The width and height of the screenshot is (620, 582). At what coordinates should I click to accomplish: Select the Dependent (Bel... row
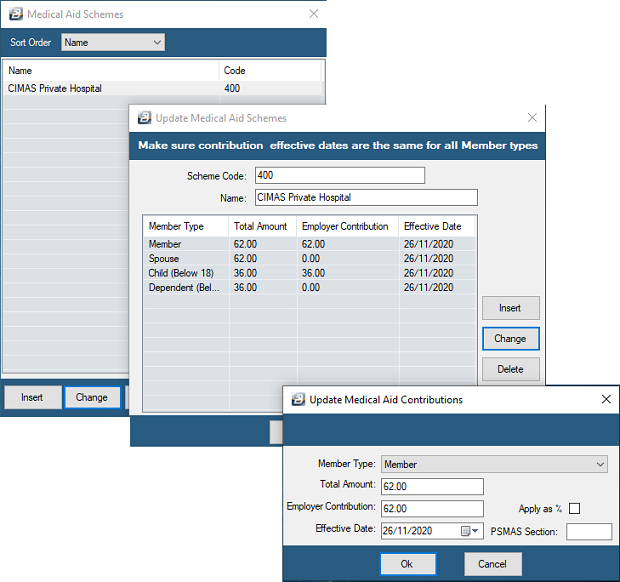point(309,287)
